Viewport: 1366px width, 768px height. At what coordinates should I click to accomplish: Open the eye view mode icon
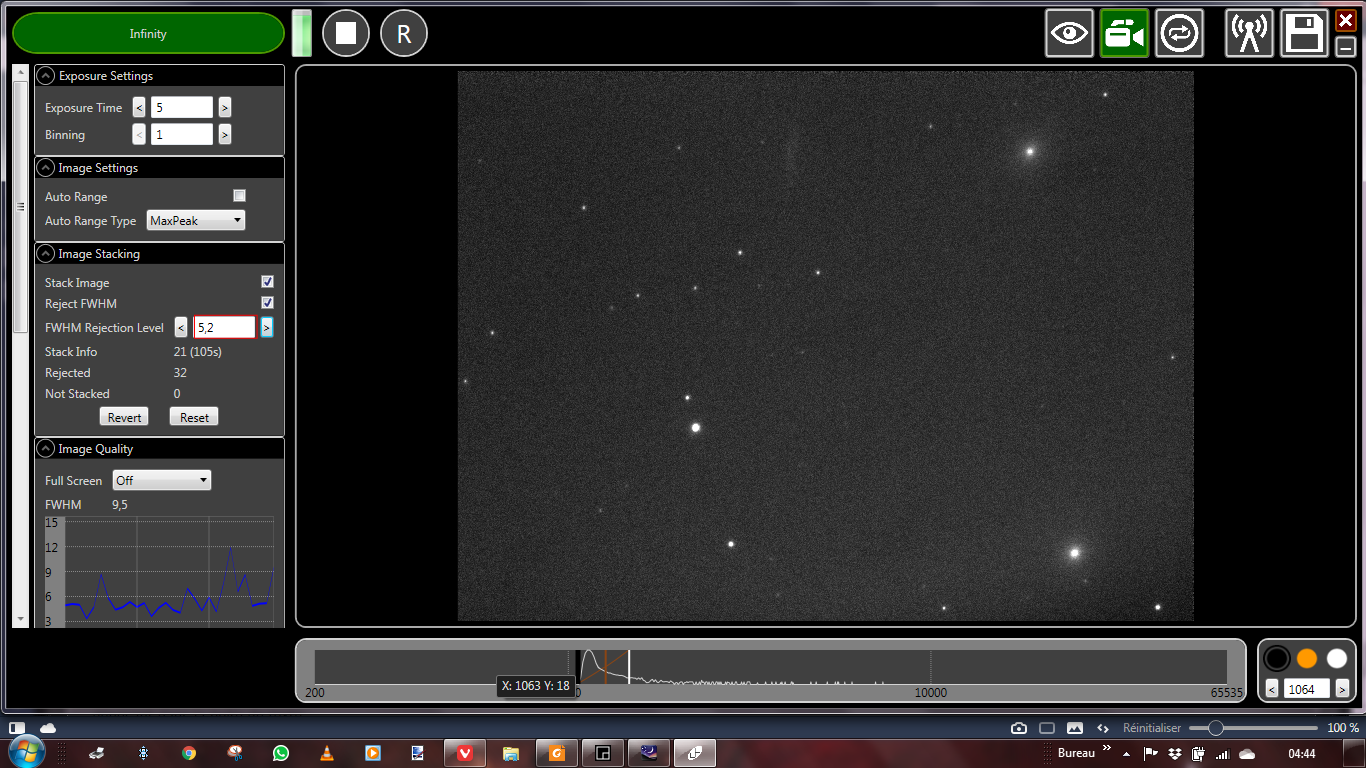click(1070, 34)
